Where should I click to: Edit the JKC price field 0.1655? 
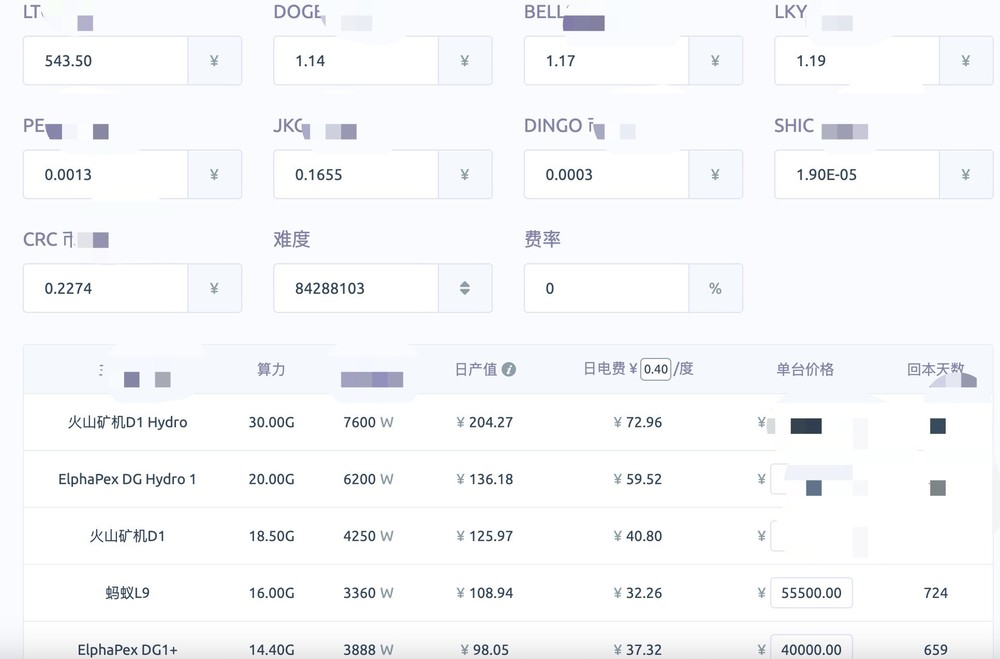(356, 175)
